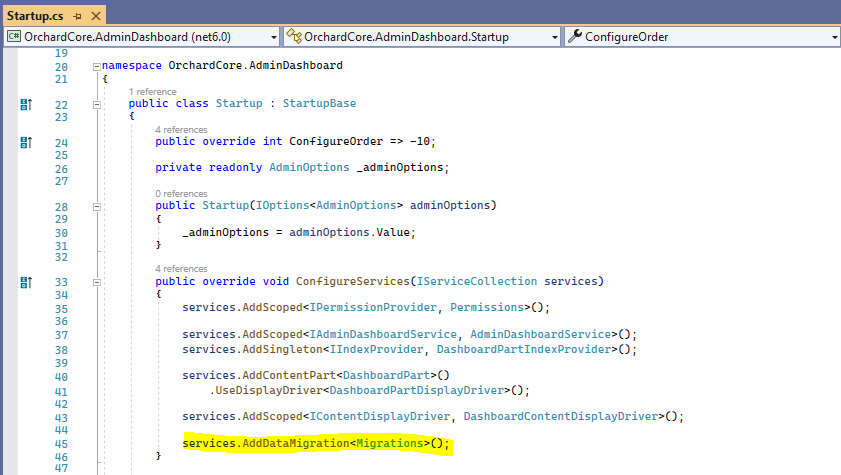Click line number 45 in the gutter
Image resolution: width=841 pixels, height=475 pixels.
click(x=61, y=444)
